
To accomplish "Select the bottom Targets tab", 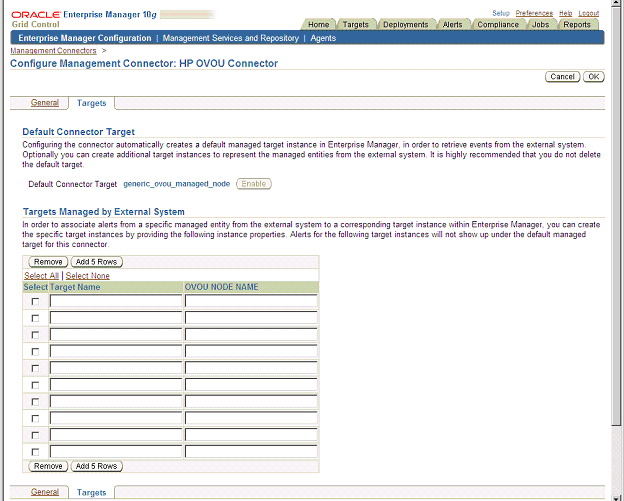I will tap(92, 492).
